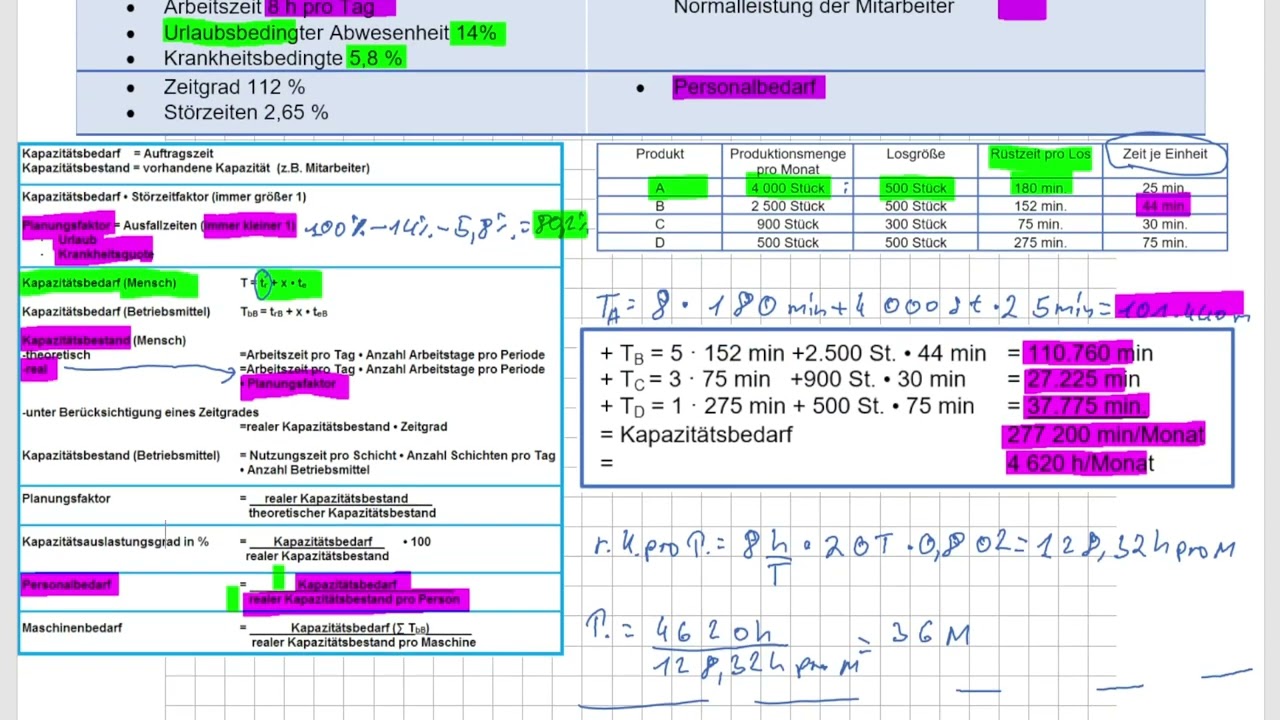The image size is (1280, 720).
Task: Select the highlighted "• Planungsfaktor" formula term
Action: click(289, 384)
